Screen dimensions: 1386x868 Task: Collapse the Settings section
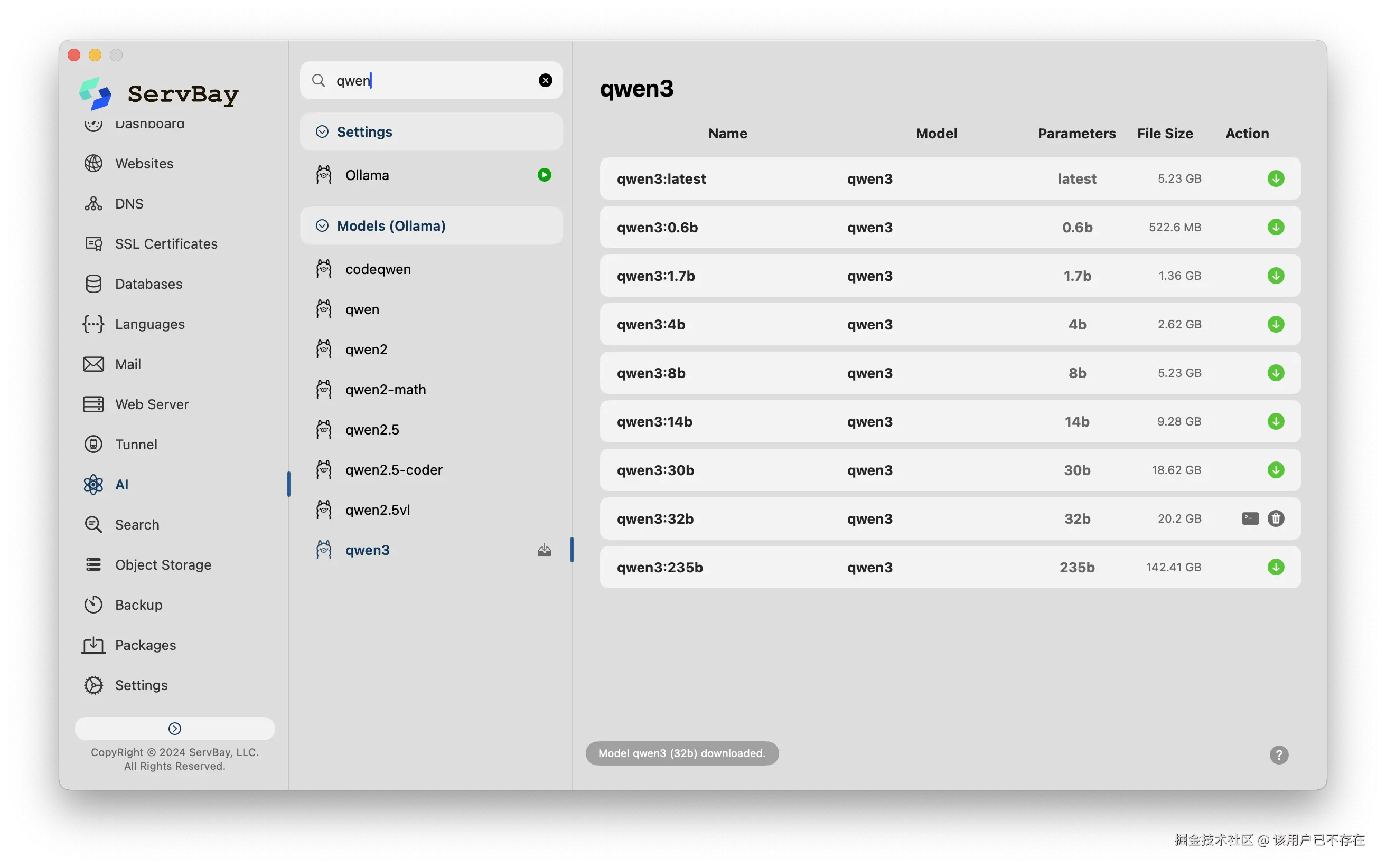pos(322,132)
